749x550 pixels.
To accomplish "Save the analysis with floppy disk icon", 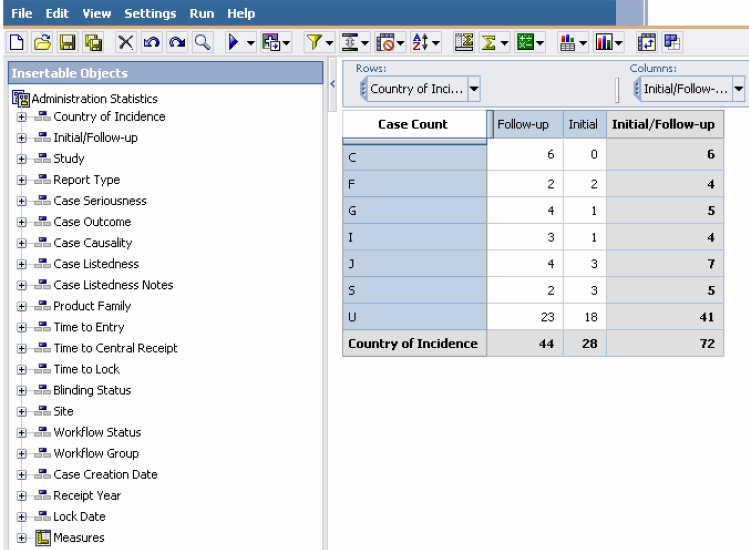I will (x=67, y=43).
